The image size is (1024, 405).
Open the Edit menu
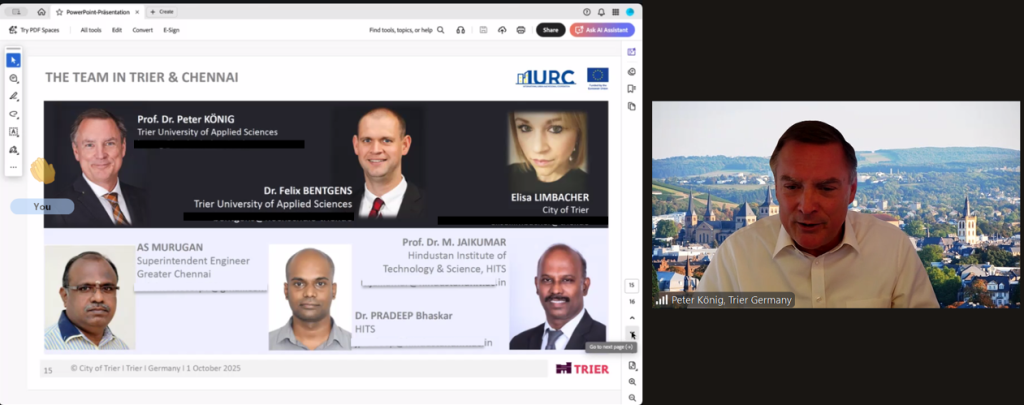[117, 30]
